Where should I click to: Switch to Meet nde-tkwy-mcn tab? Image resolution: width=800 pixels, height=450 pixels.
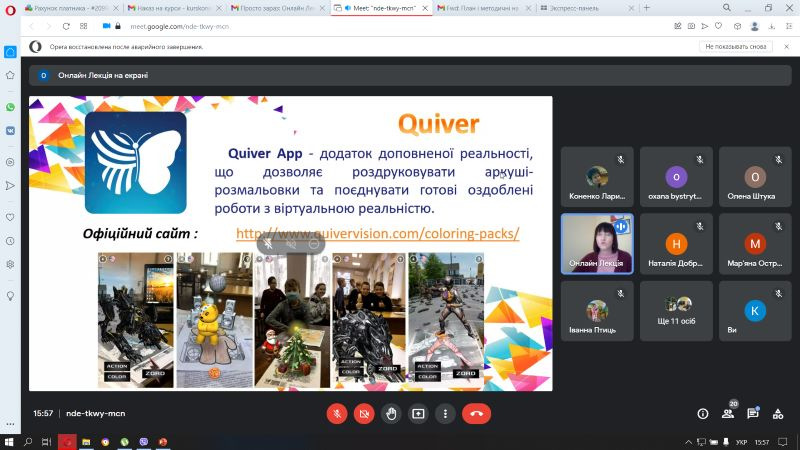[x=380, y=8]
